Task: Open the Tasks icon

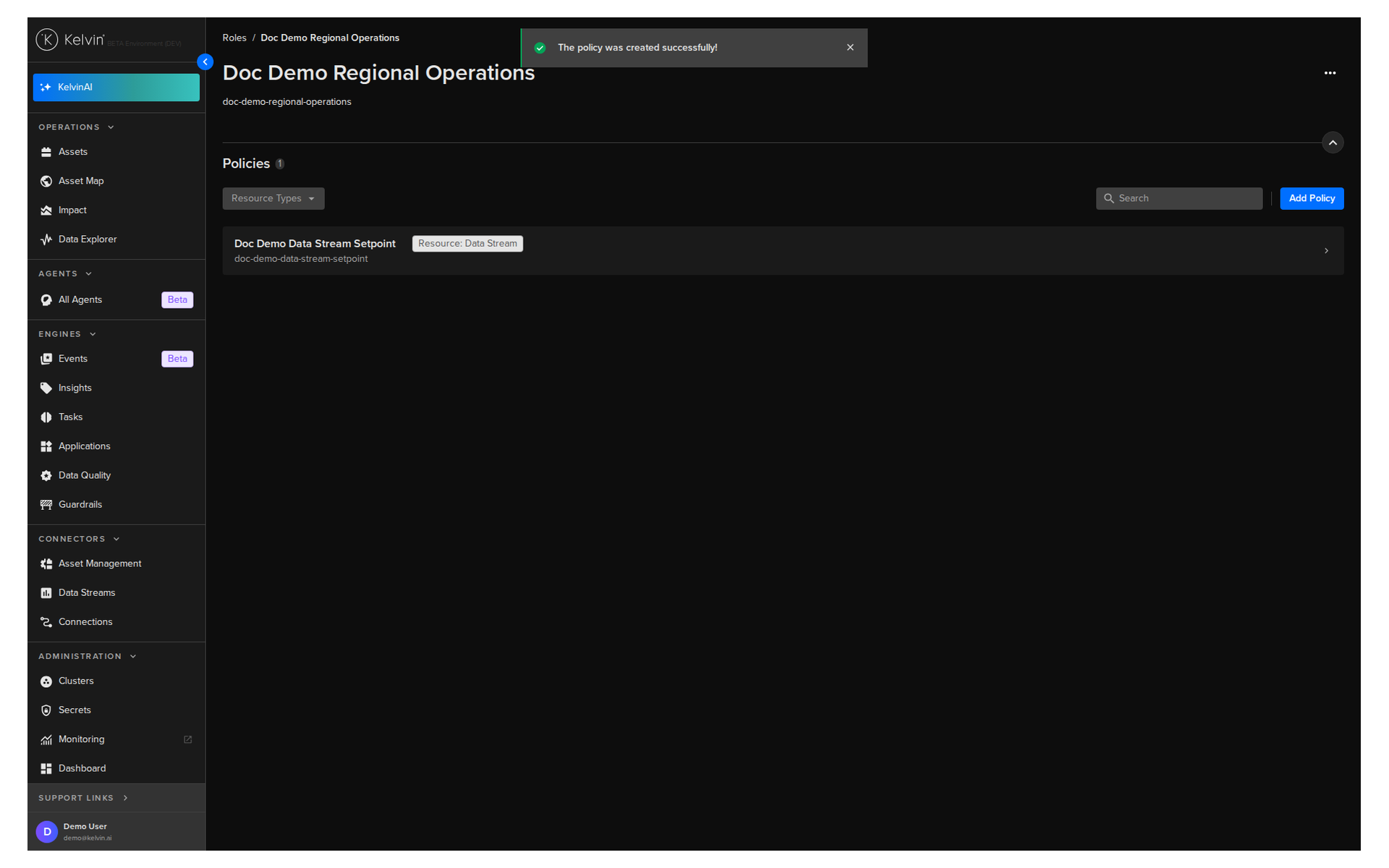Action: (46, 417)
